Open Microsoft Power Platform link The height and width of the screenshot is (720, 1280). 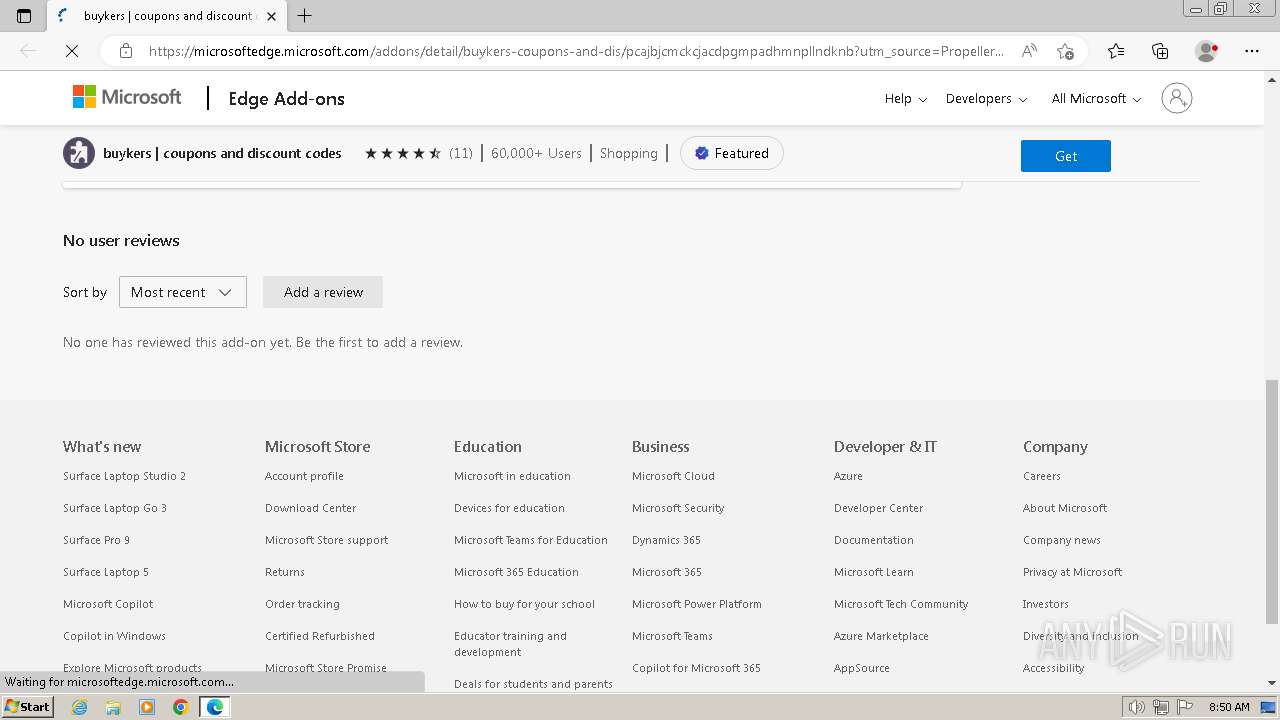click(696, 604)
